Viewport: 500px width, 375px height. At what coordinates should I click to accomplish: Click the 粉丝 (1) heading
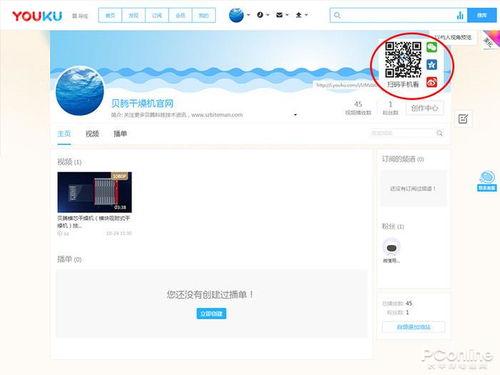[393, 226]
